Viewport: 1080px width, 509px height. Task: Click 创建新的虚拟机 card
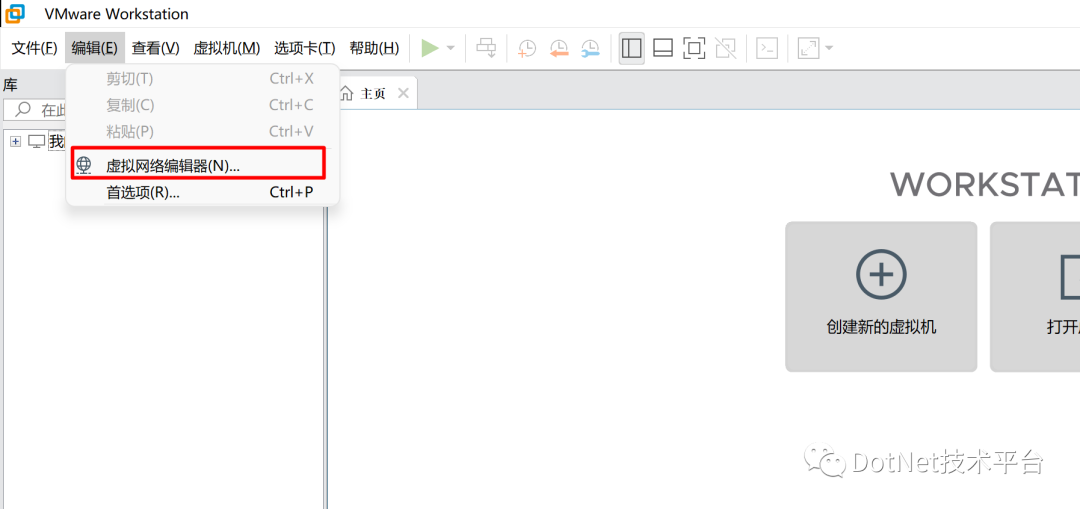[881, 297]
